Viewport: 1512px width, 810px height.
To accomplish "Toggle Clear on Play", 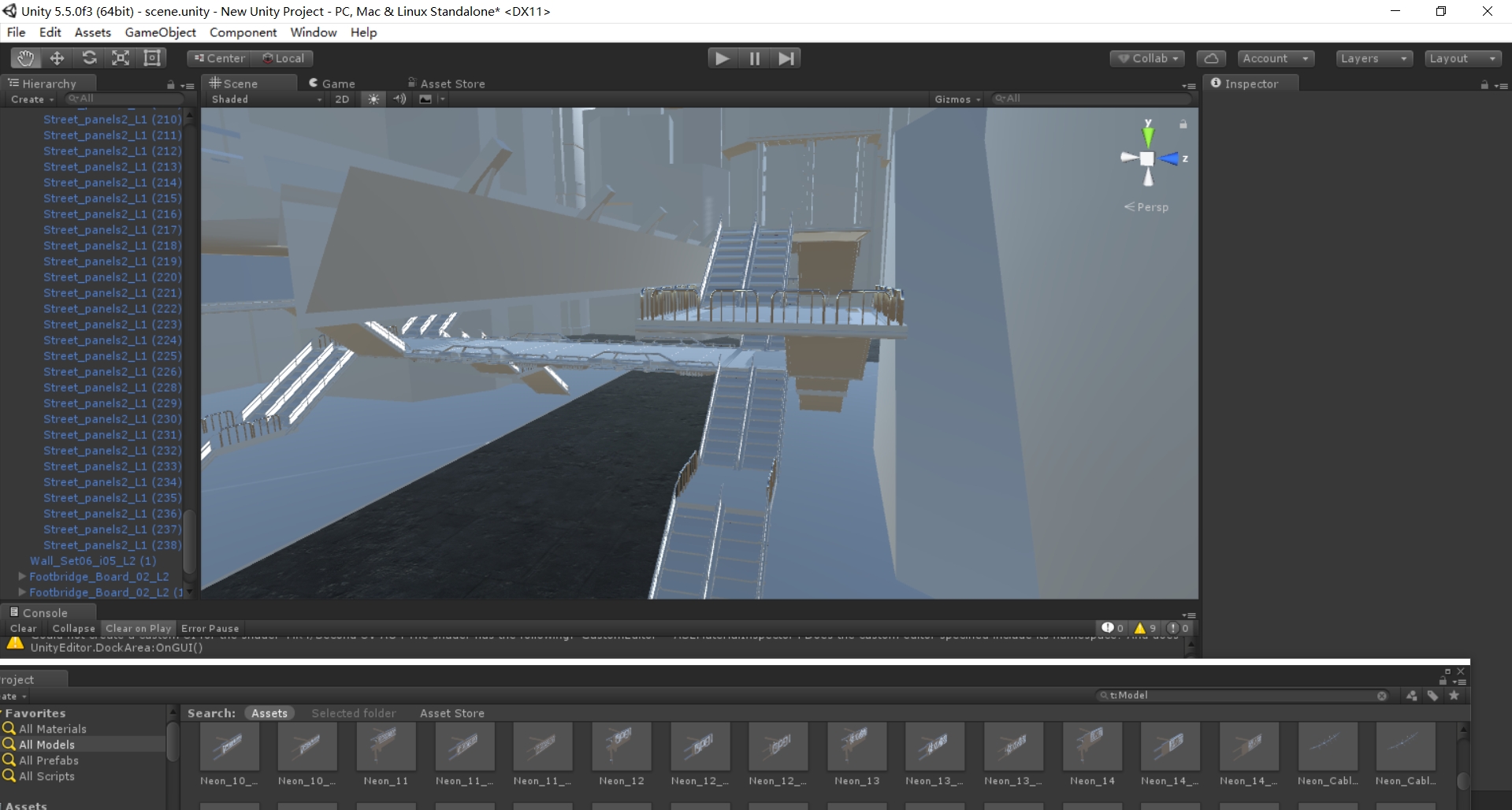I will pos(138,629).
